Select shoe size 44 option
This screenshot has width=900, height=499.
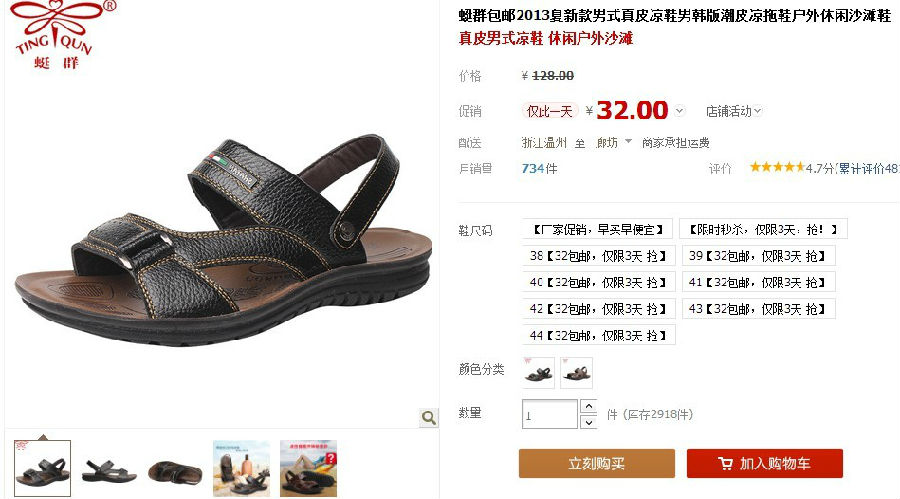coord(599,335)
